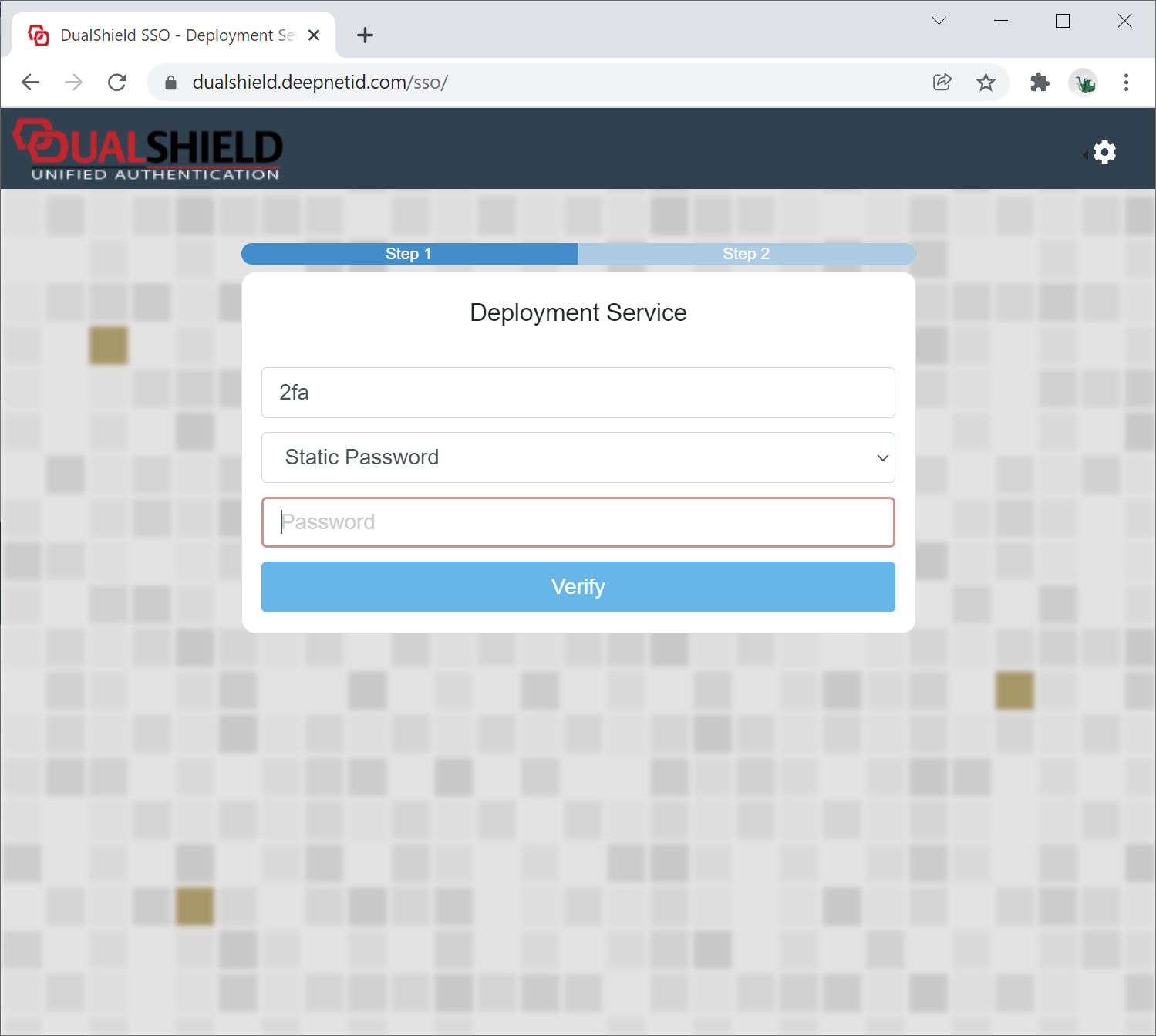The height and width of the screenshot is (1036, 1156).
Task: Open the Chrome profile avatar
Action: pyautogui.click(x=1084, y=83)
